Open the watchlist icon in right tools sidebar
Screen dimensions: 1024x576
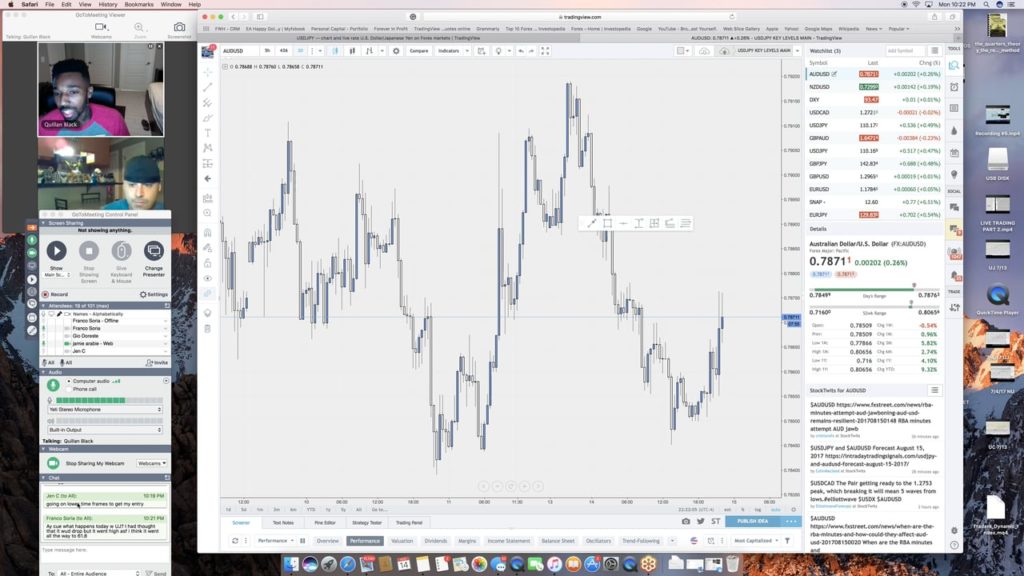(x=954, y=65)
